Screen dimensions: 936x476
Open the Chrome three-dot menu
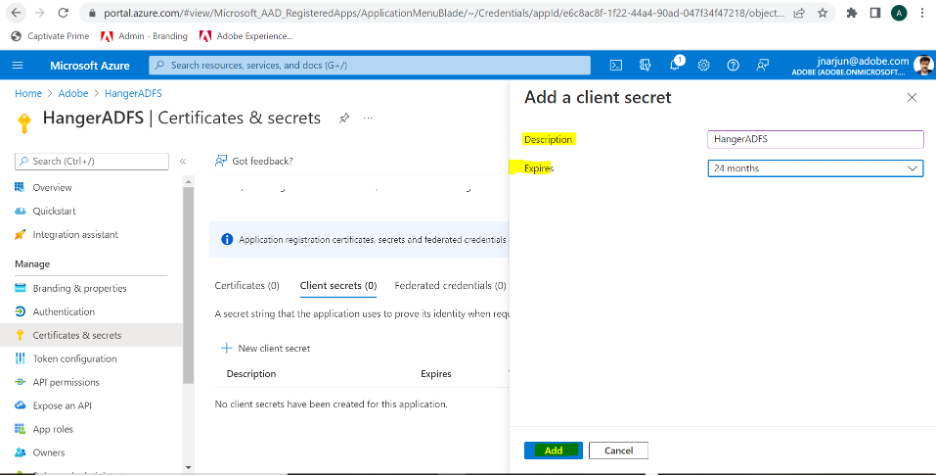coord(923,13)
